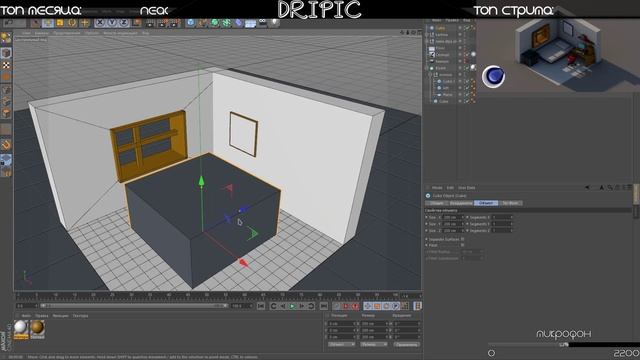Click the blue workplane icon in left sidebar
Viewport: 640px width, 360px height.
pos(6,159)
